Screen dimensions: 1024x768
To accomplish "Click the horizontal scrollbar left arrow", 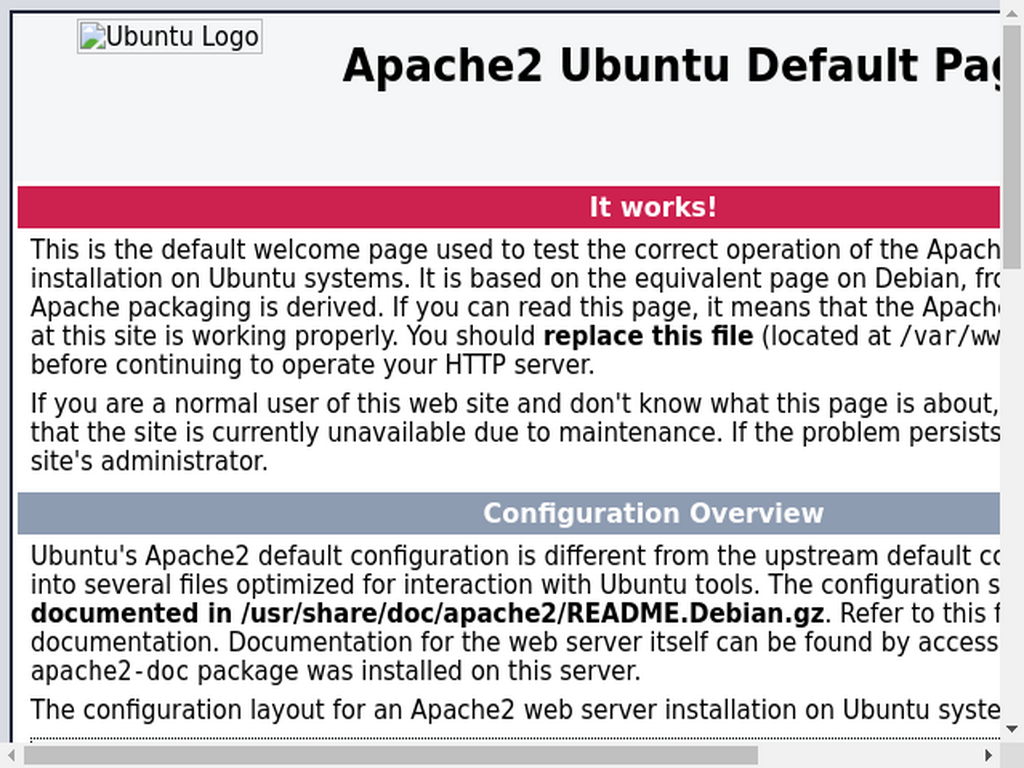I will pos(12,756).
